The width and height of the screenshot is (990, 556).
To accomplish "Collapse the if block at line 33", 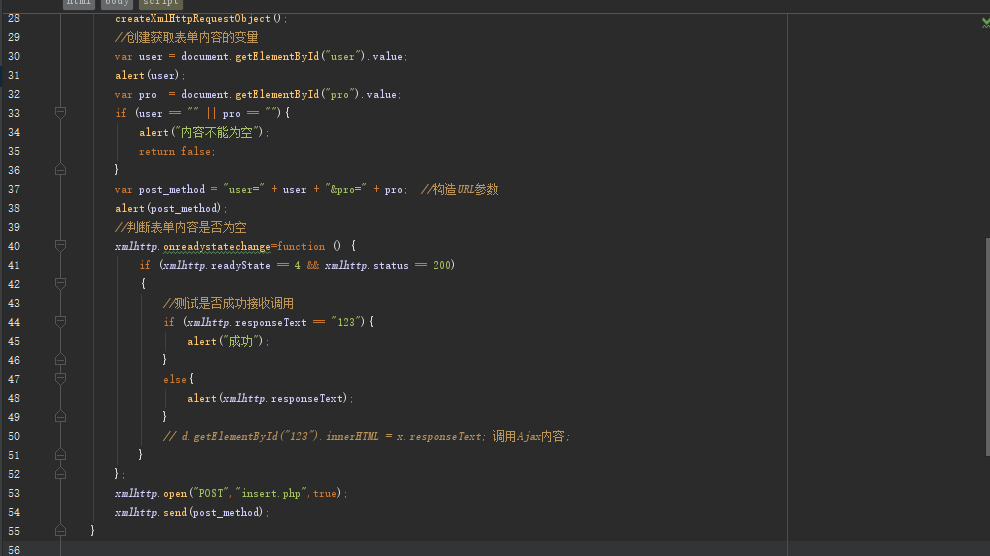I will (x=61, y=113).
